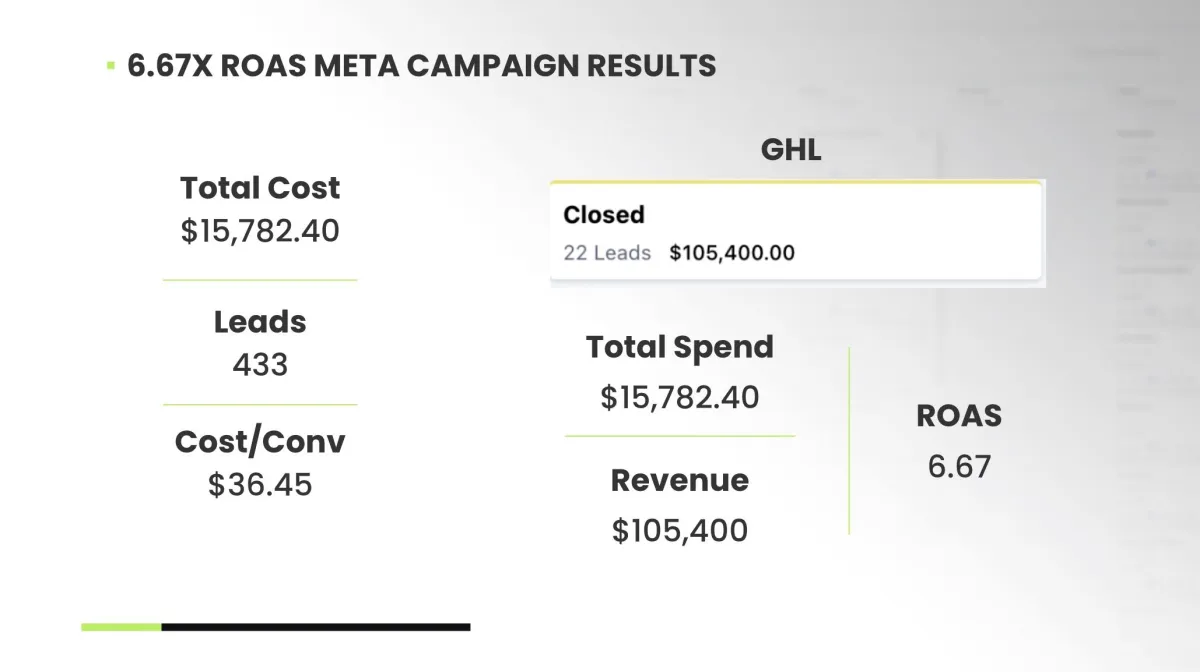This screenshot has width=1200, height=672.
Task: Select the 6.67 ROAS value
Action: 959,466
